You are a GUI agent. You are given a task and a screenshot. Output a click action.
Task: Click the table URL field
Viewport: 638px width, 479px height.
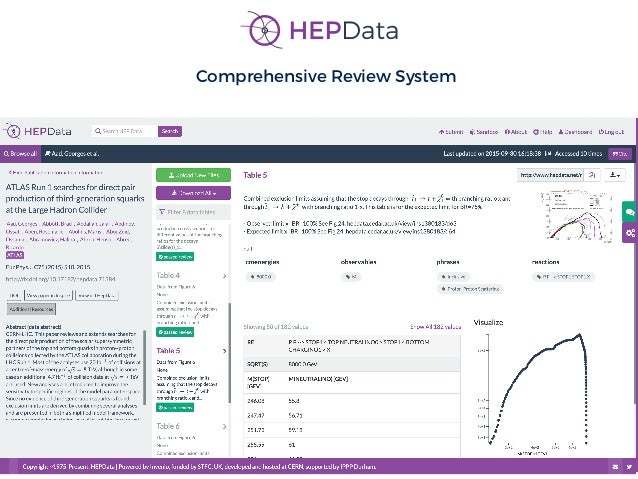551,175
